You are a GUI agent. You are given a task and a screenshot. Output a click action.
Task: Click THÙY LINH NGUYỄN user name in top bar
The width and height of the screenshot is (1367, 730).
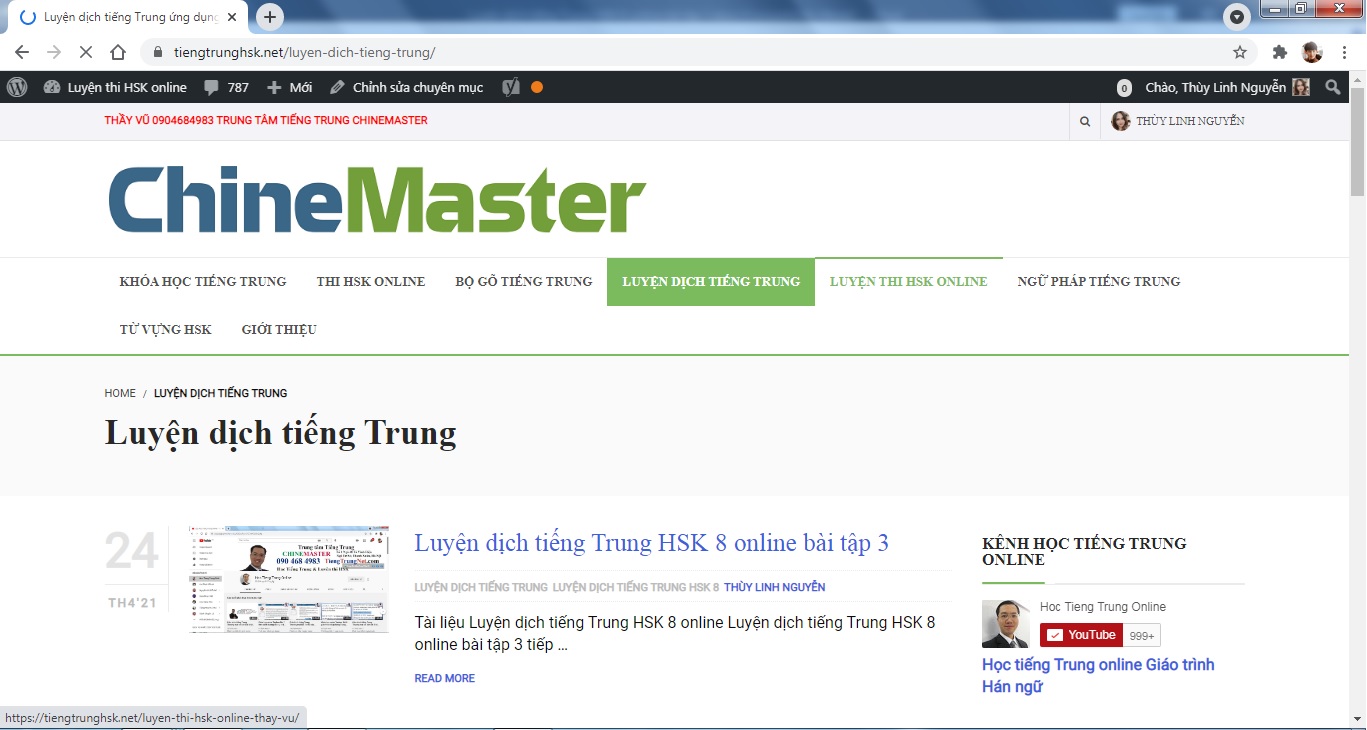point(1191,121)
